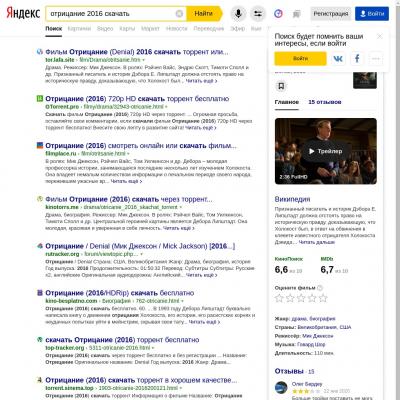Click the VK login icon
Screen dimensions: 400x400
[x=338, y=59]
